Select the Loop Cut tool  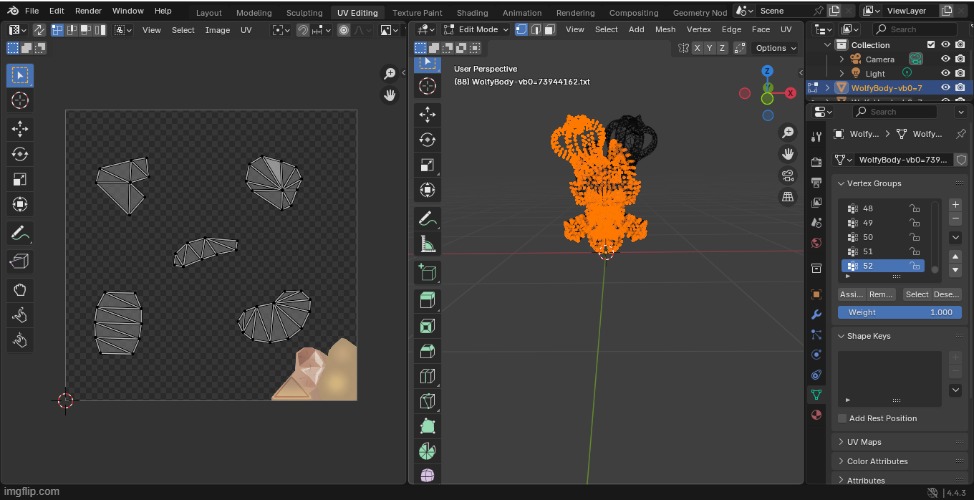click(427, 376)
